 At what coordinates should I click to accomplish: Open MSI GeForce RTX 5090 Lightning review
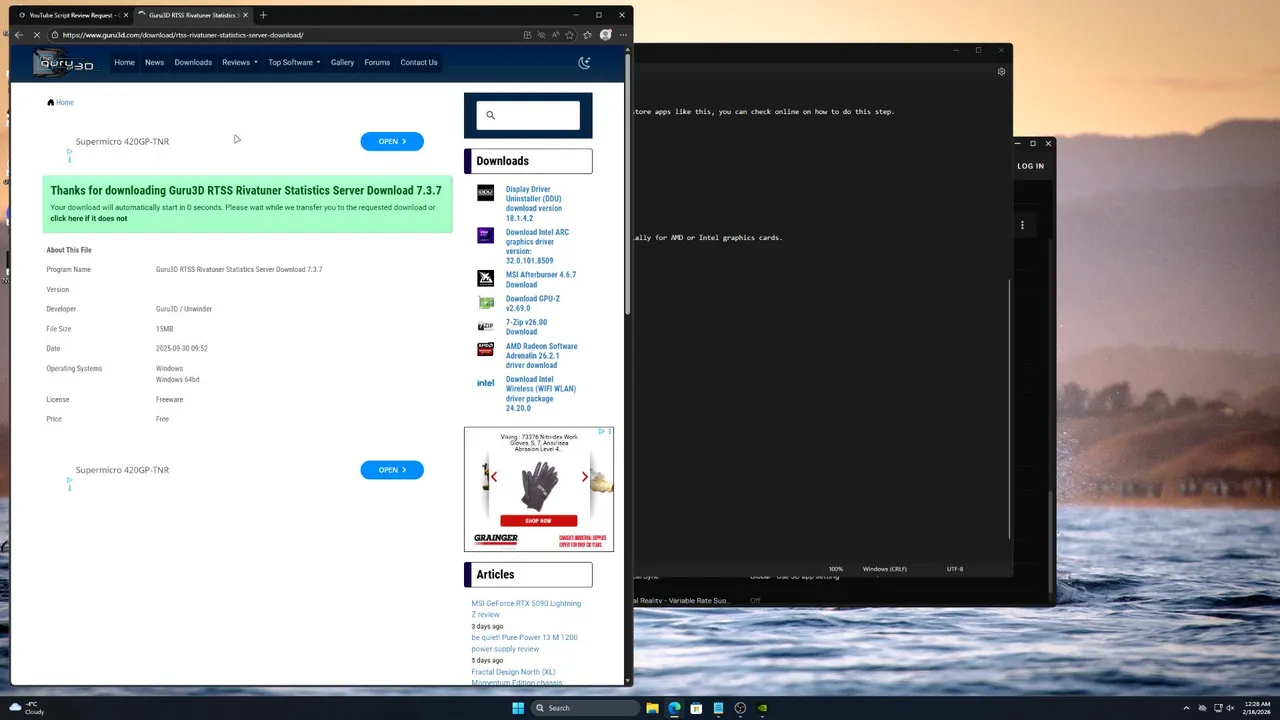click(x=526, y=608)
